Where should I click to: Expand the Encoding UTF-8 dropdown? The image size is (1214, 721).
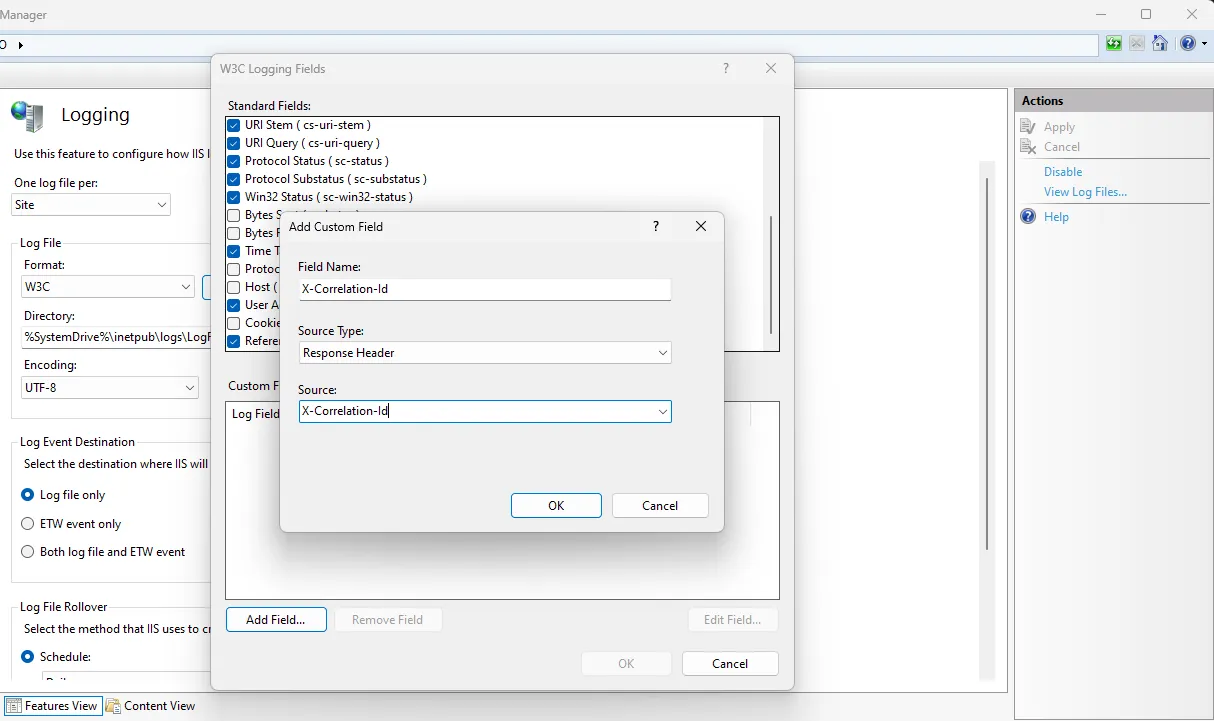pos(190,387)
